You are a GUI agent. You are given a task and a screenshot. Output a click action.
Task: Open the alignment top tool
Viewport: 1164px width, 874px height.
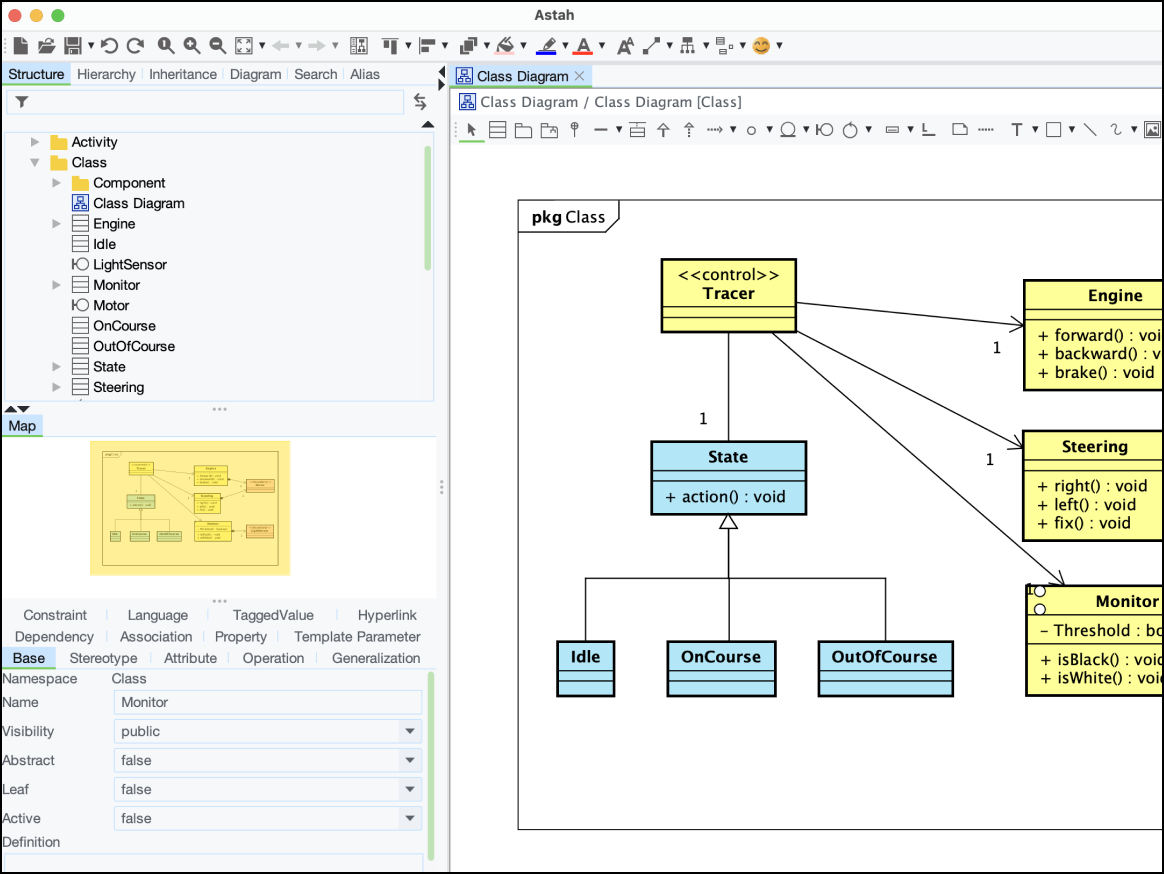(390, 46)
